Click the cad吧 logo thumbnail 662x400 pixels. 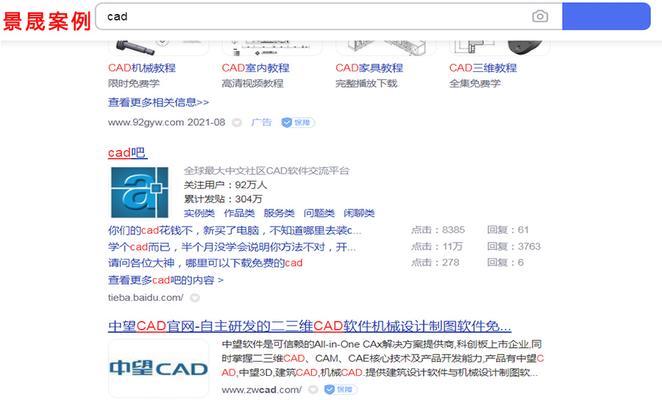click(140, 193)
